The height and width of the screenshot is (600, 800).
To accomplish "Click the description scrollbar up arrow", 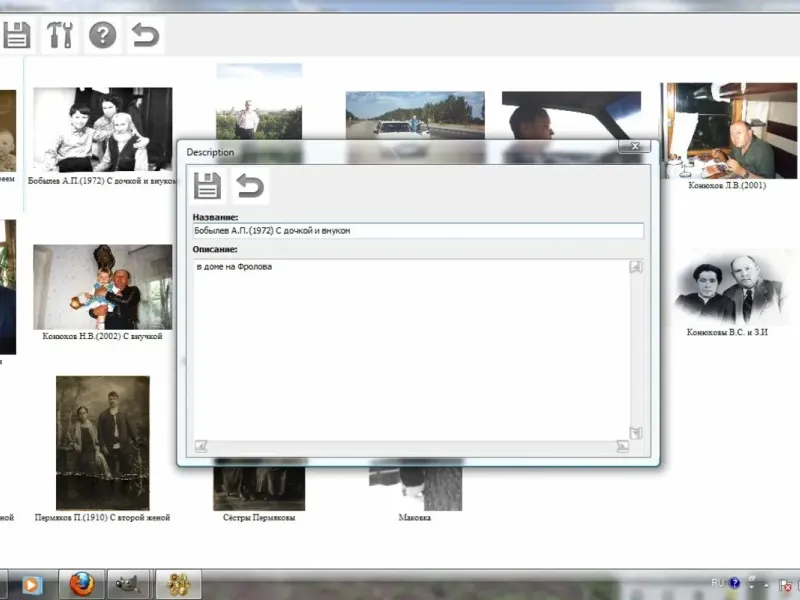I will [636, 266].
